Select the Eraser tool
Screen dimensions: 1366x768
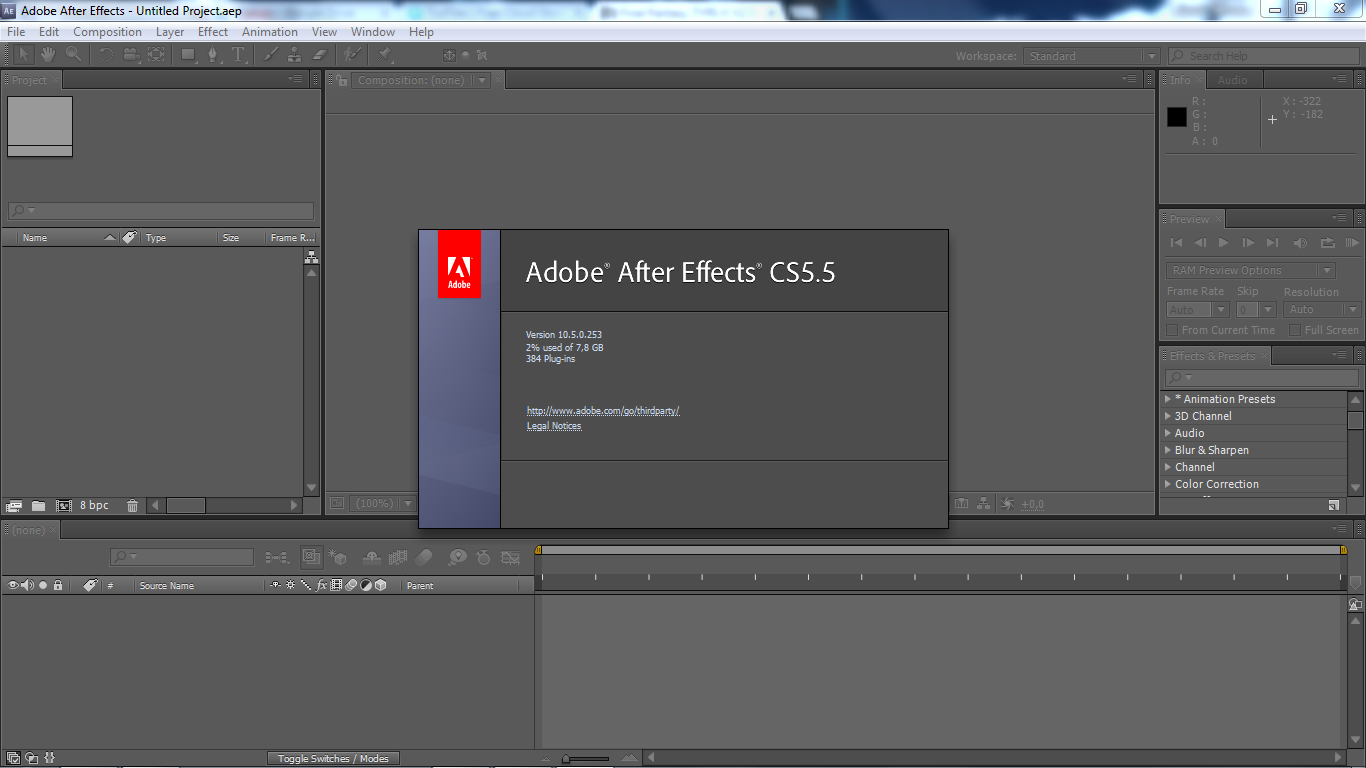click(x=320, y=55)
